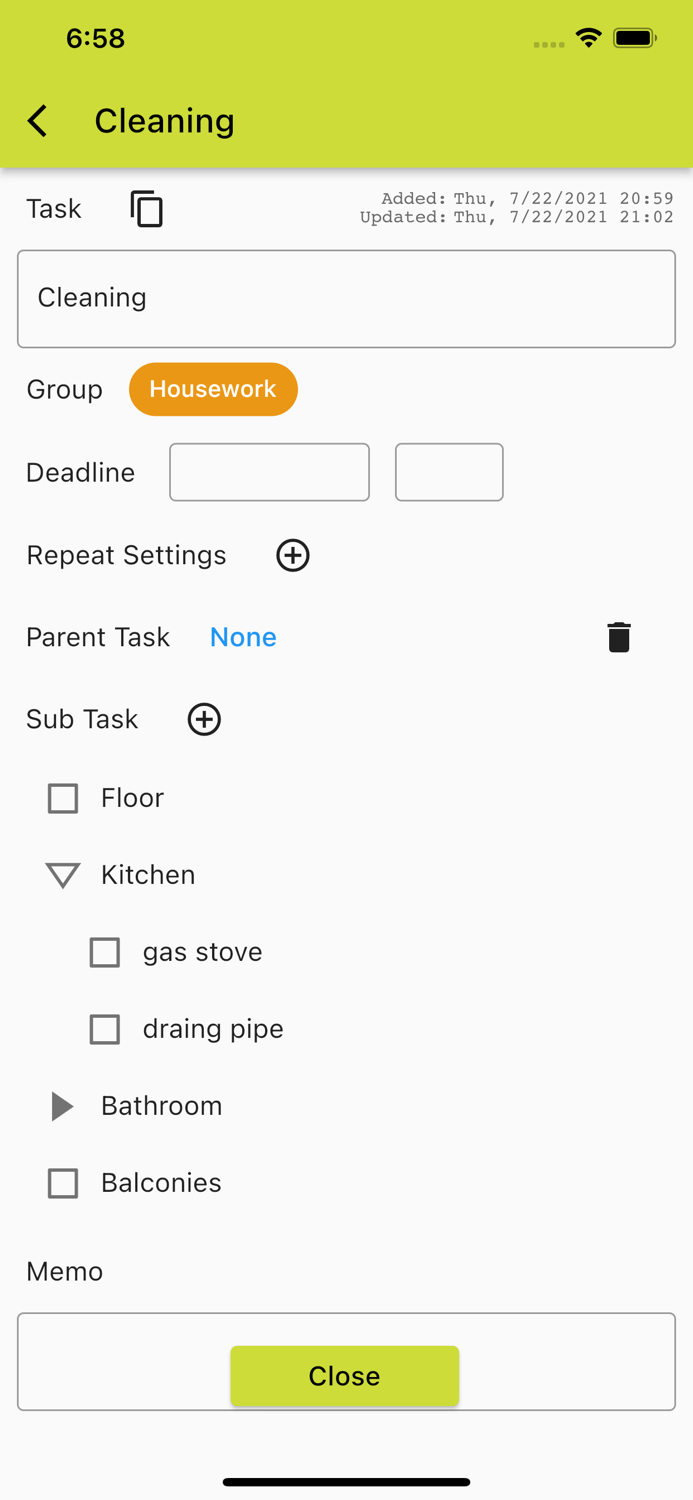This screenshot has width=693, height=1500.
Task: Check the Balconies sub task
Action: click(x=62, y=1183)
